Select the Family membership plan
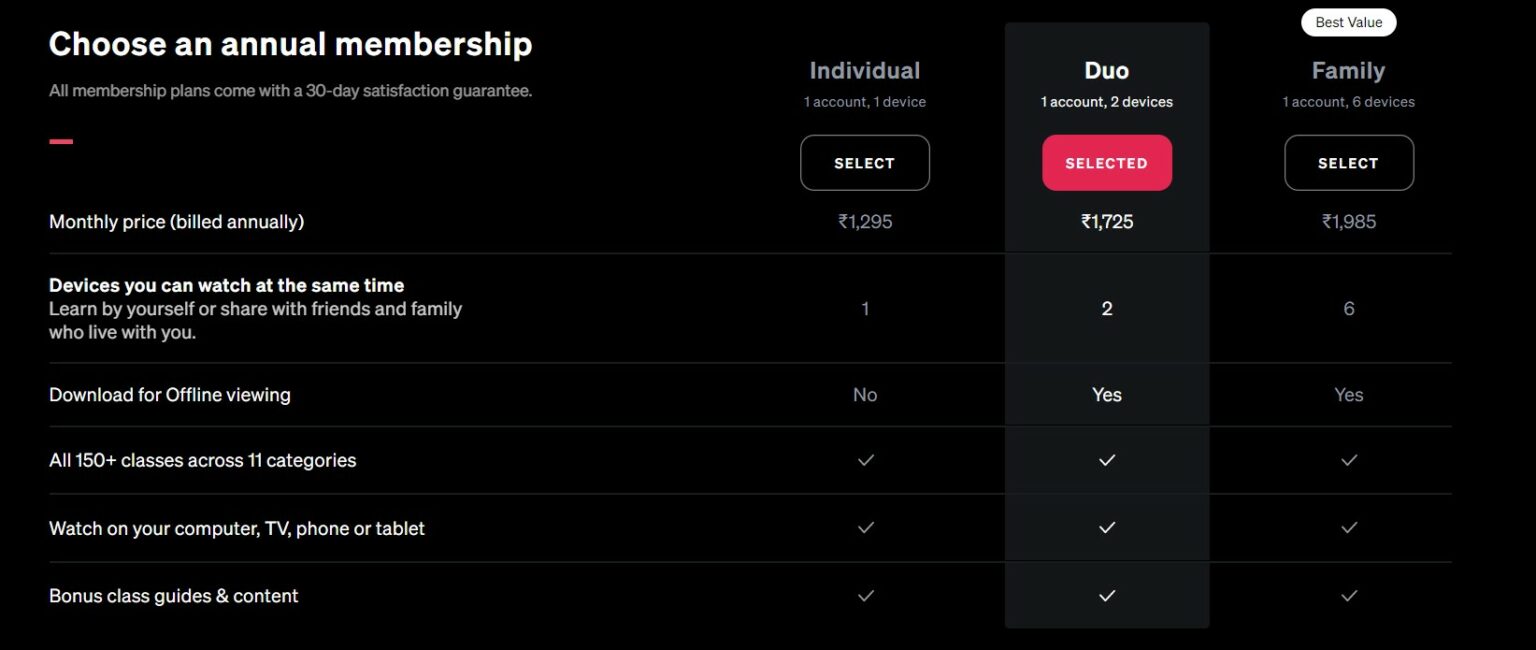The image size is (1536, 650). click(1348, 162)
